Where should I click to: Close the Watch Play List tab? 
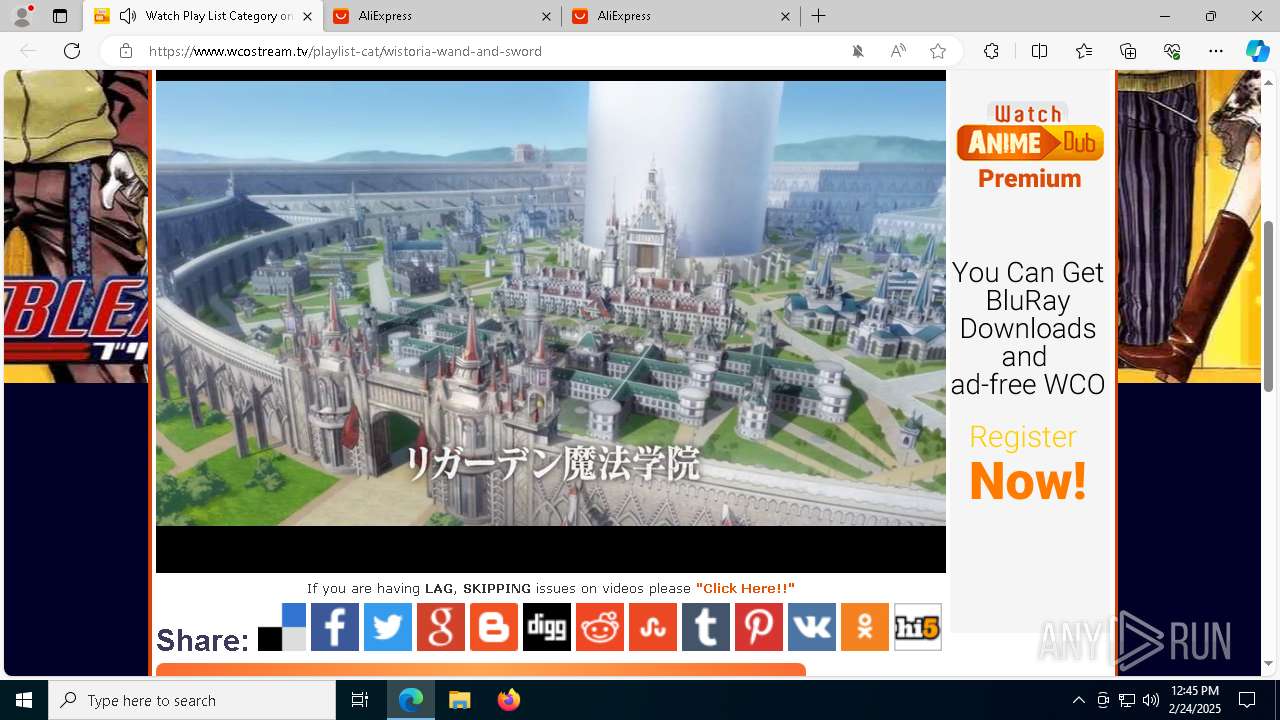point(307,16)
